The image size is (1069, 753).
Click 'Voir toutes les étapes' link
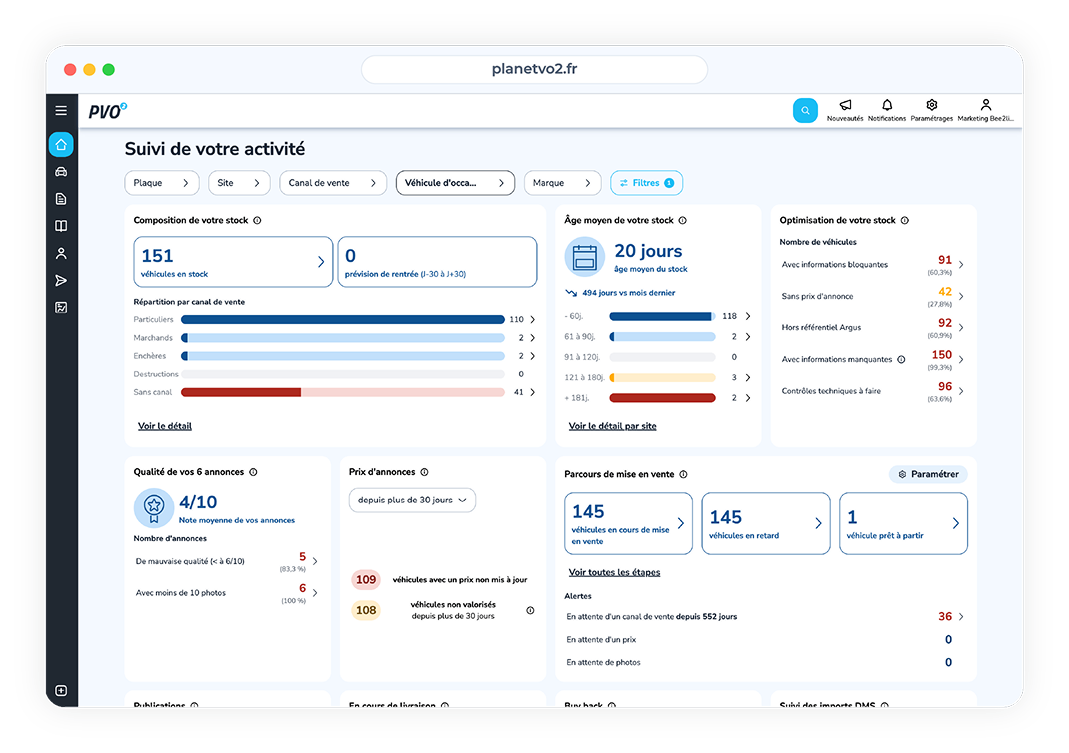pyautogui.click(x=614, y=572)
